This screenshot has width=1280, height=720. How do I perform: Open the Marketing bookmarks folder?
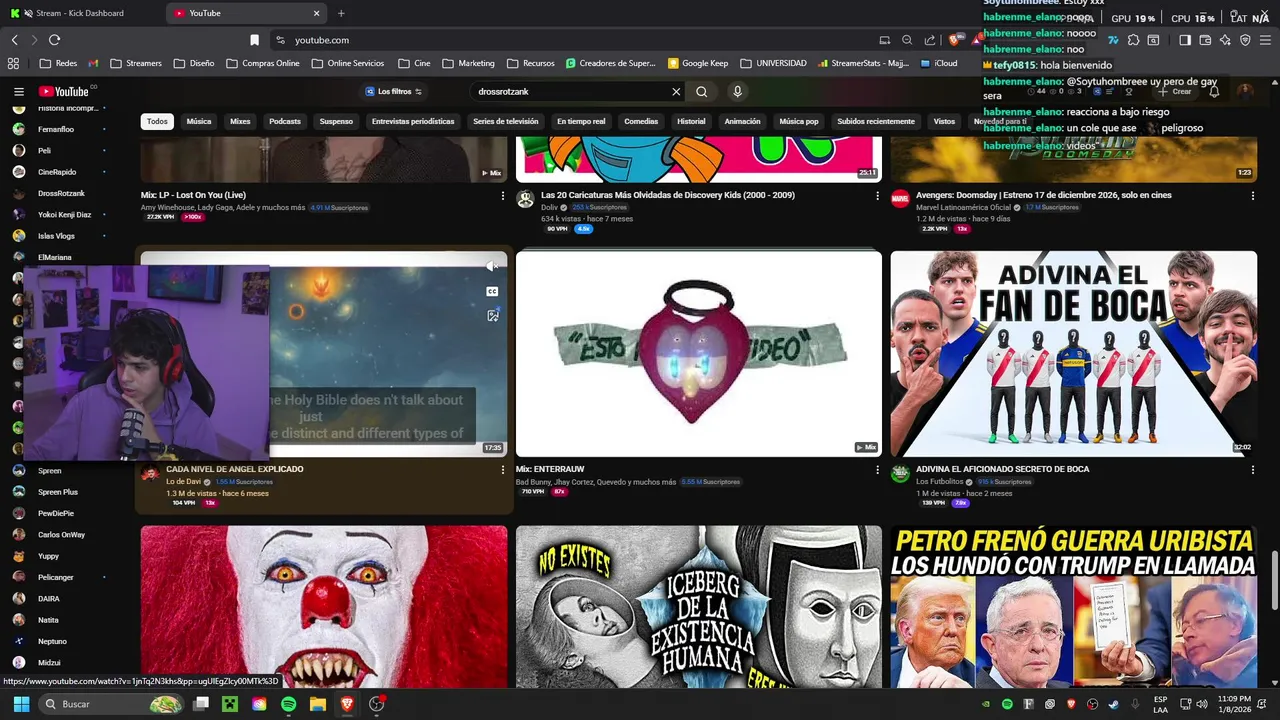pos(468,63)
